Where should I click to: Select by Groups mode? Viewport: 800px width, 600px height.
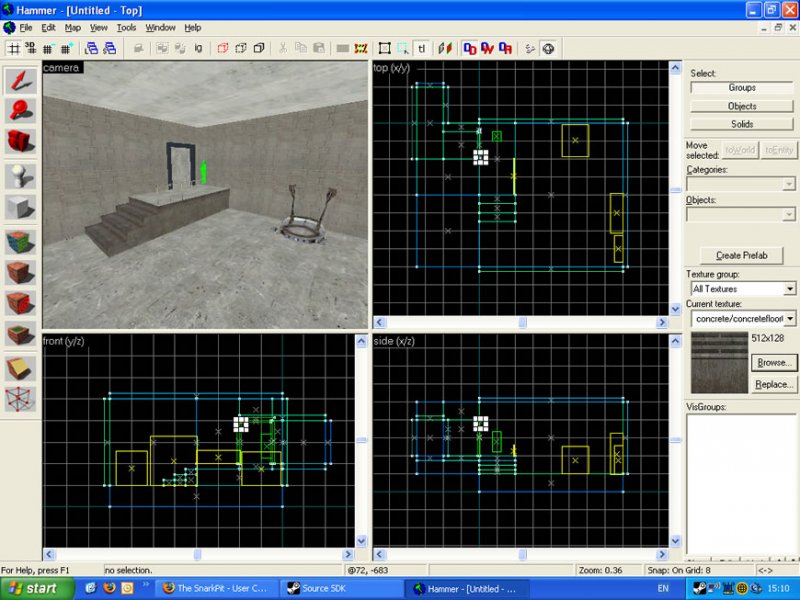click(x=742, y=88)
